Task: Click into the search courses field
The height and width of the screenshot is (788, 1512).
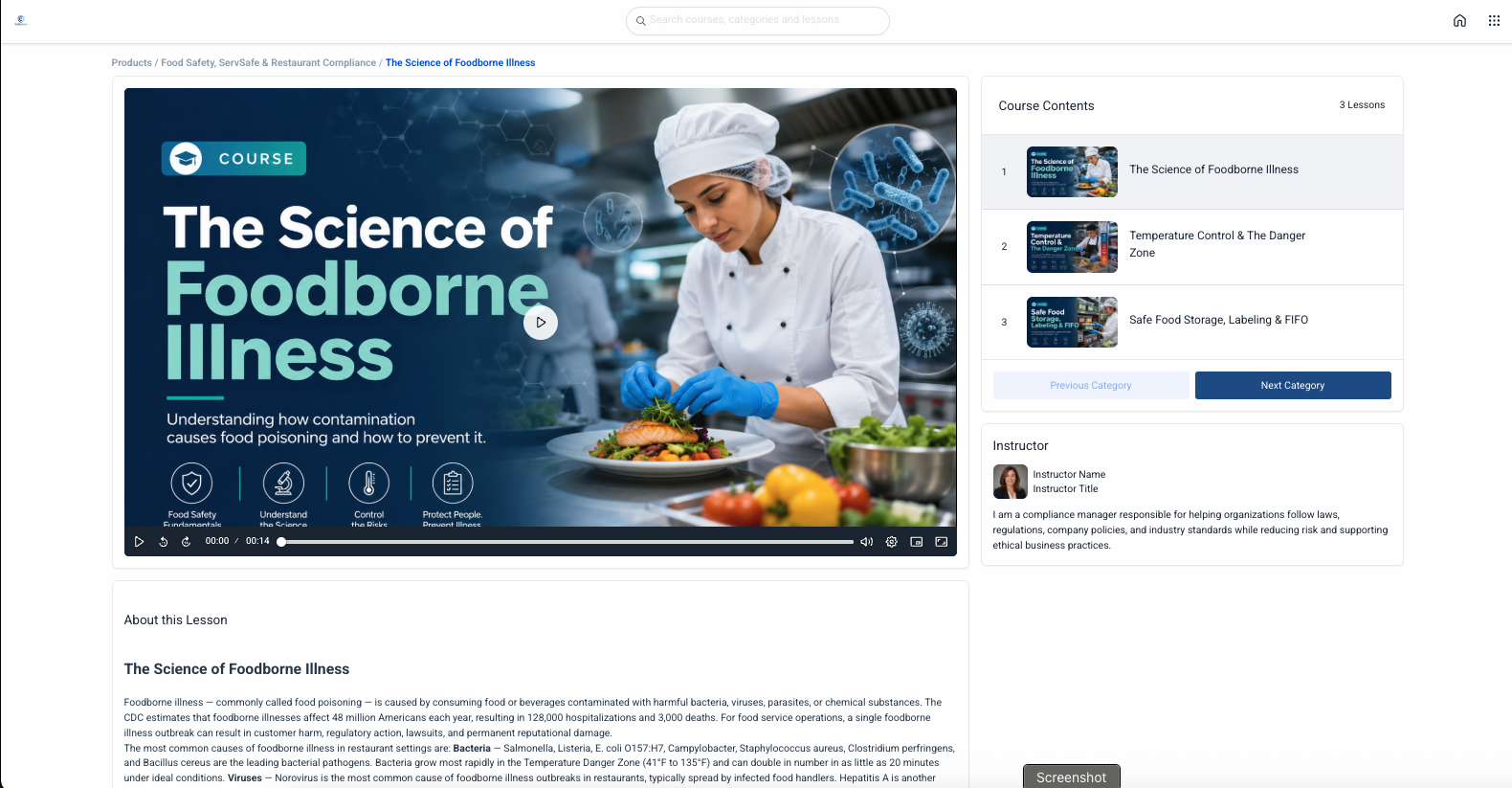Action: (758, 21)
